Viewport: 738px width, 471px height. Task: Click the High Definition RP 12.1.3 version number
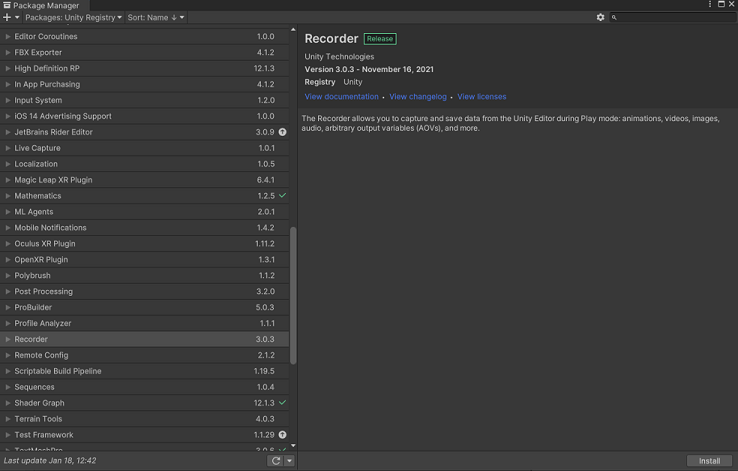coord(264,68)
